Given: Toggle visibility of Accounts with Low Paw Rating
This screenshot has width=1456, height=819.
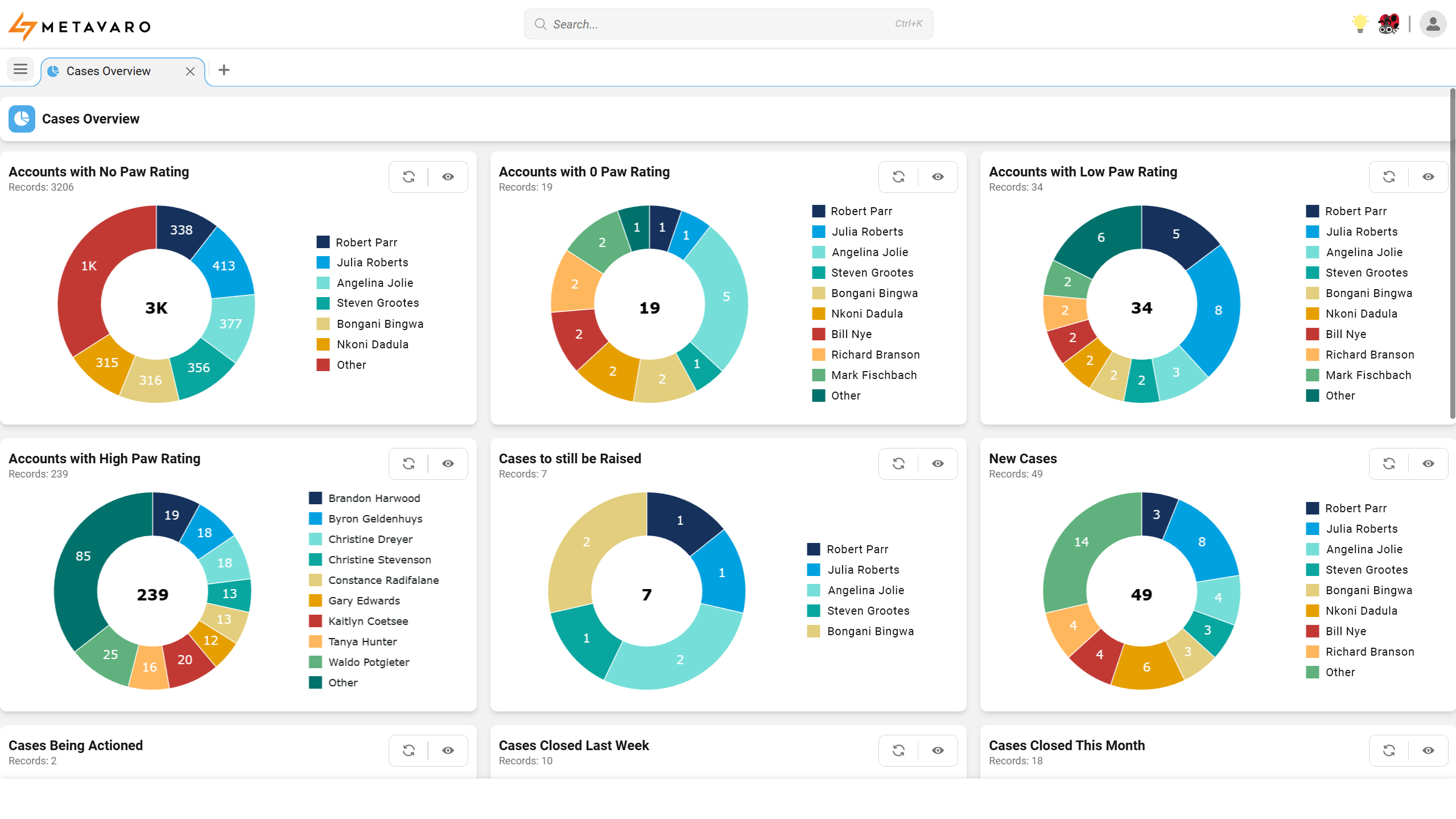Looking at the screenshot, I should [1428, 177].
